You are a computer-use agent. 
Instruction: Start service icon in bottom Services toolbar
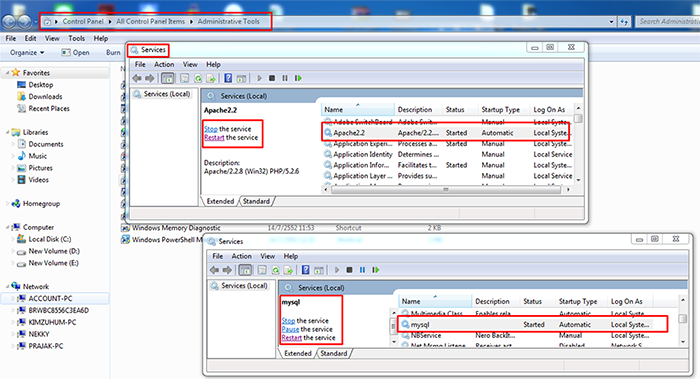click(337, 270)
